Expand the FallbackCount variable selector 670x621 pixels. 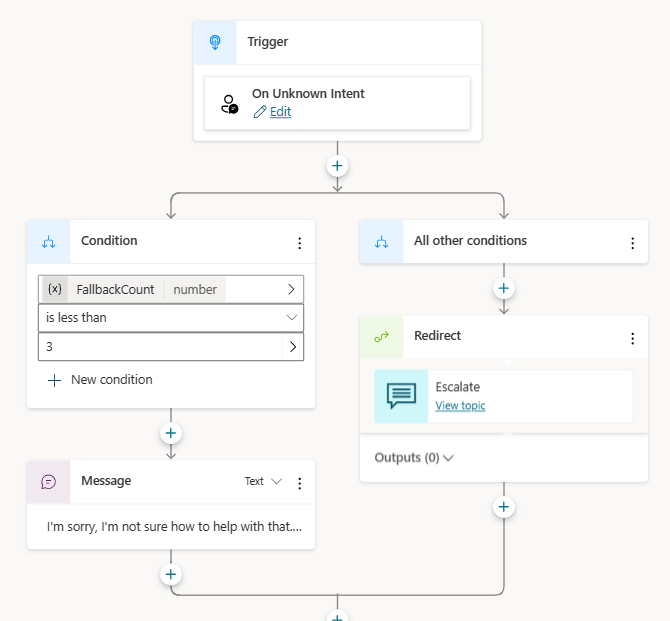[291, 289]
